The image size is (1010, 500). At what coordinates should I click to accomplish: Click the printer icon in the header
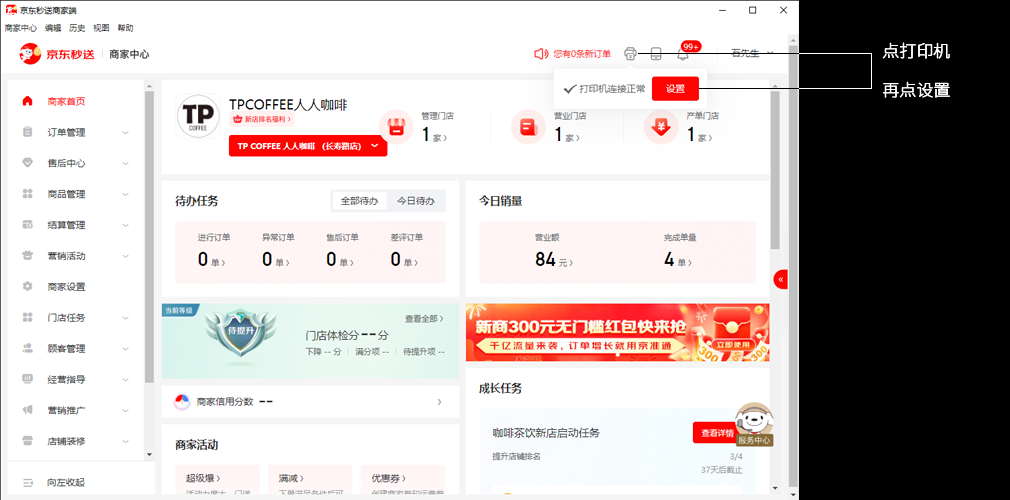pos(631,54)
